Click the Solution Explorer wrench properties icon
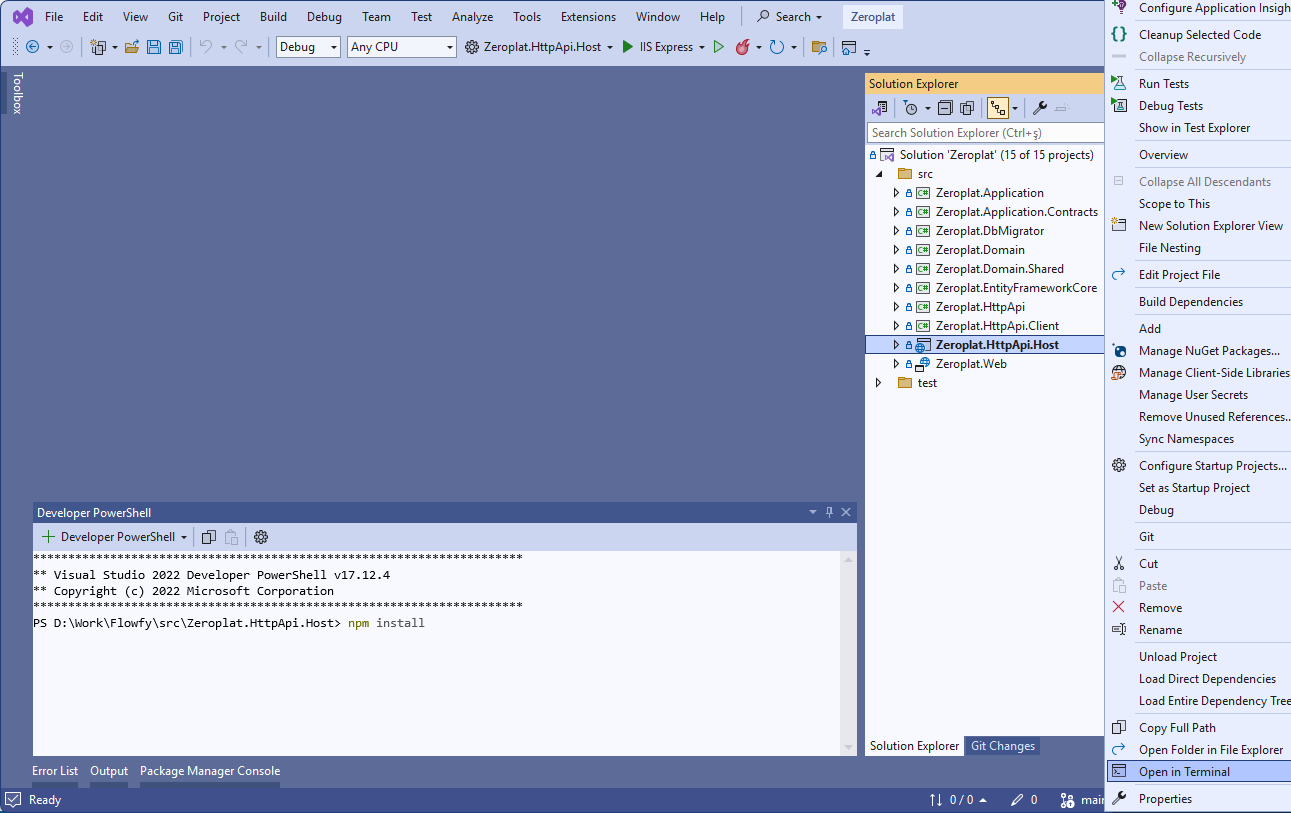Viewport: 1291px width, 813px height. [1040, 108]
